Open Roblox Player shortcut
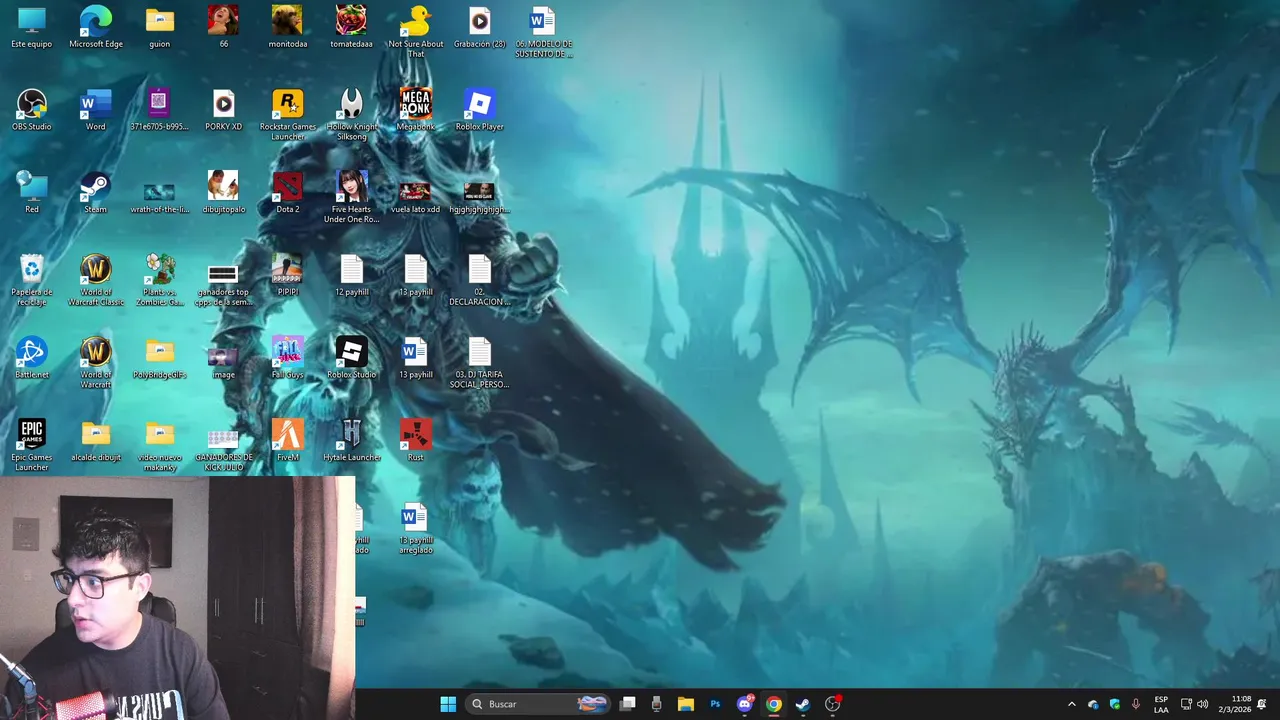This screenshot has width=1280, height=720. [479, 110]
